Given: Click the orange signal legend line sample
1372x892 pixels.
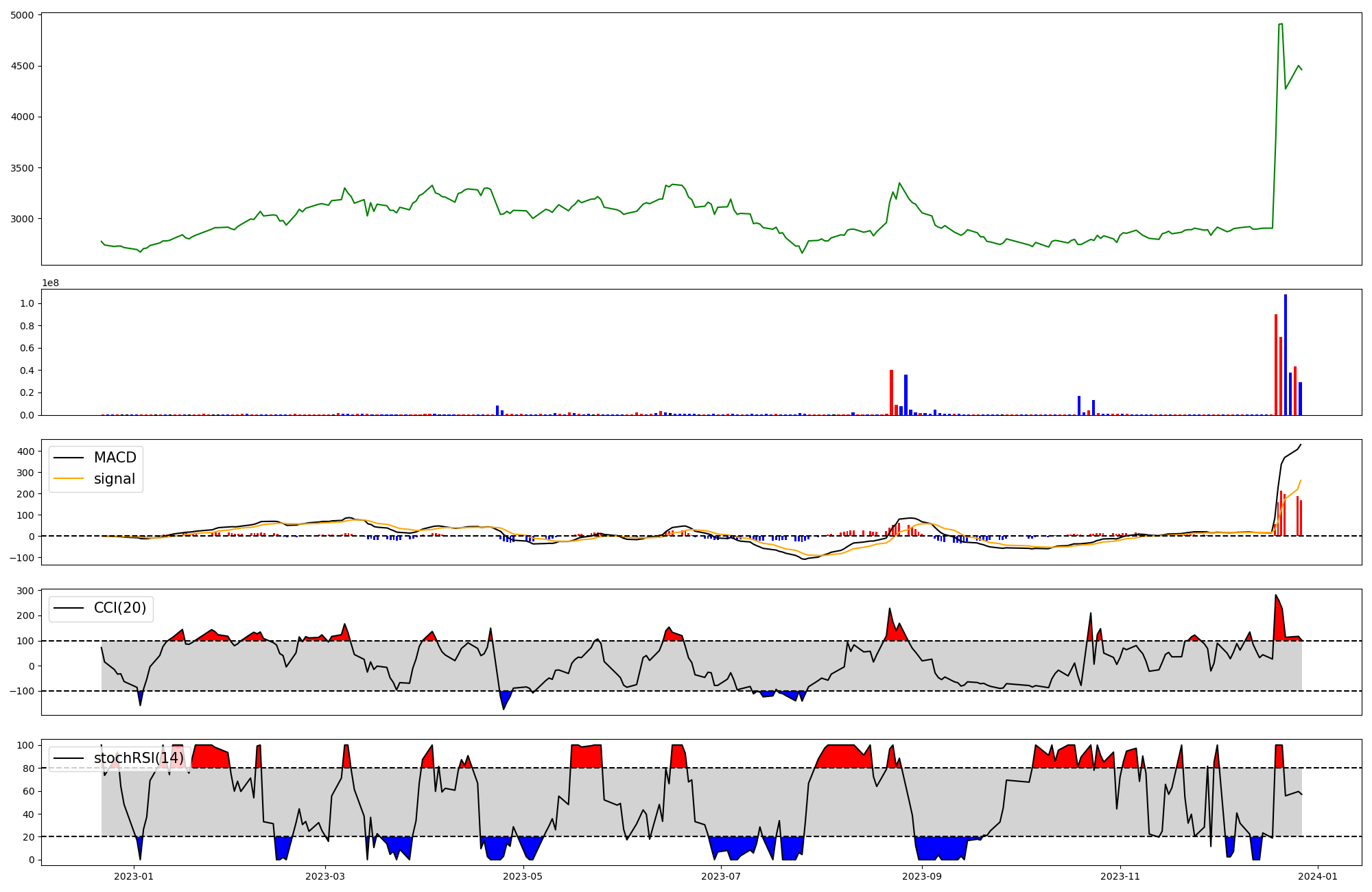Looking at the screenshot, I should click(x=69, y=479).
